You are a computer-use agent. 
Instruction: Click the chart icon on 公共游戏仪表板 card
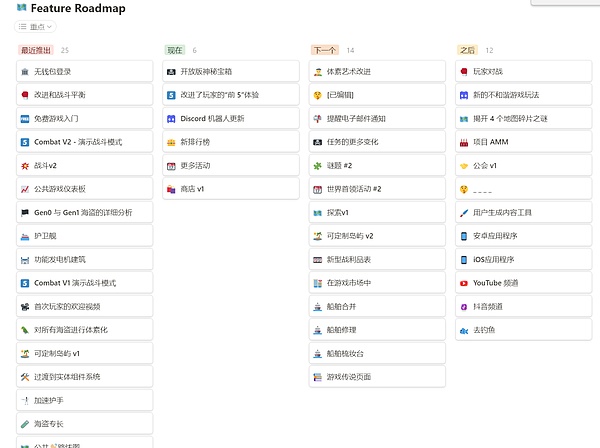[25, 189]
